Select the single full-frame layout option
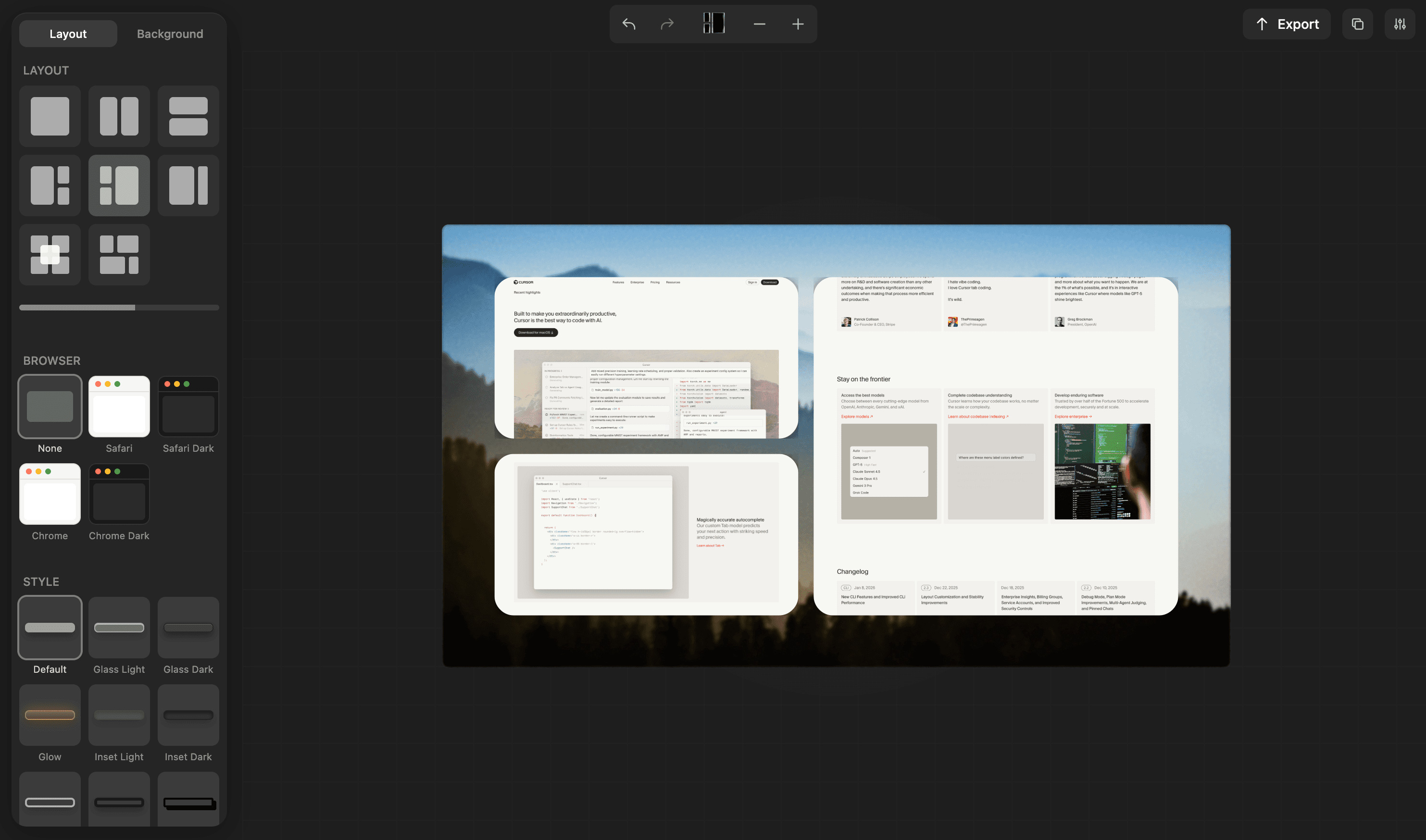The image size is (1426, 840). (x=49, y=116)
